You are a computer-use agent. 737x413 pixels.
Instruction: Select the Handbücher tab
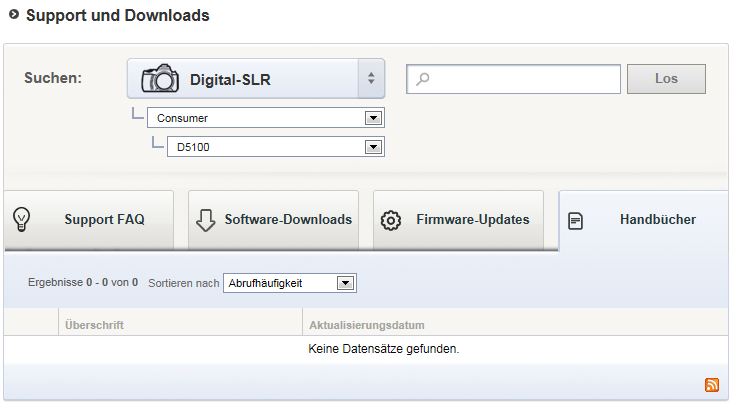[x=643, y=219]
